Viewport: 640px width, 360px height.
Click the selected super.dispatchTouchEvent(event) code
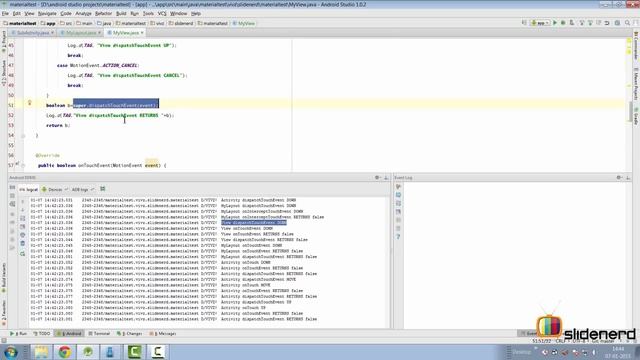pos(116,105)
